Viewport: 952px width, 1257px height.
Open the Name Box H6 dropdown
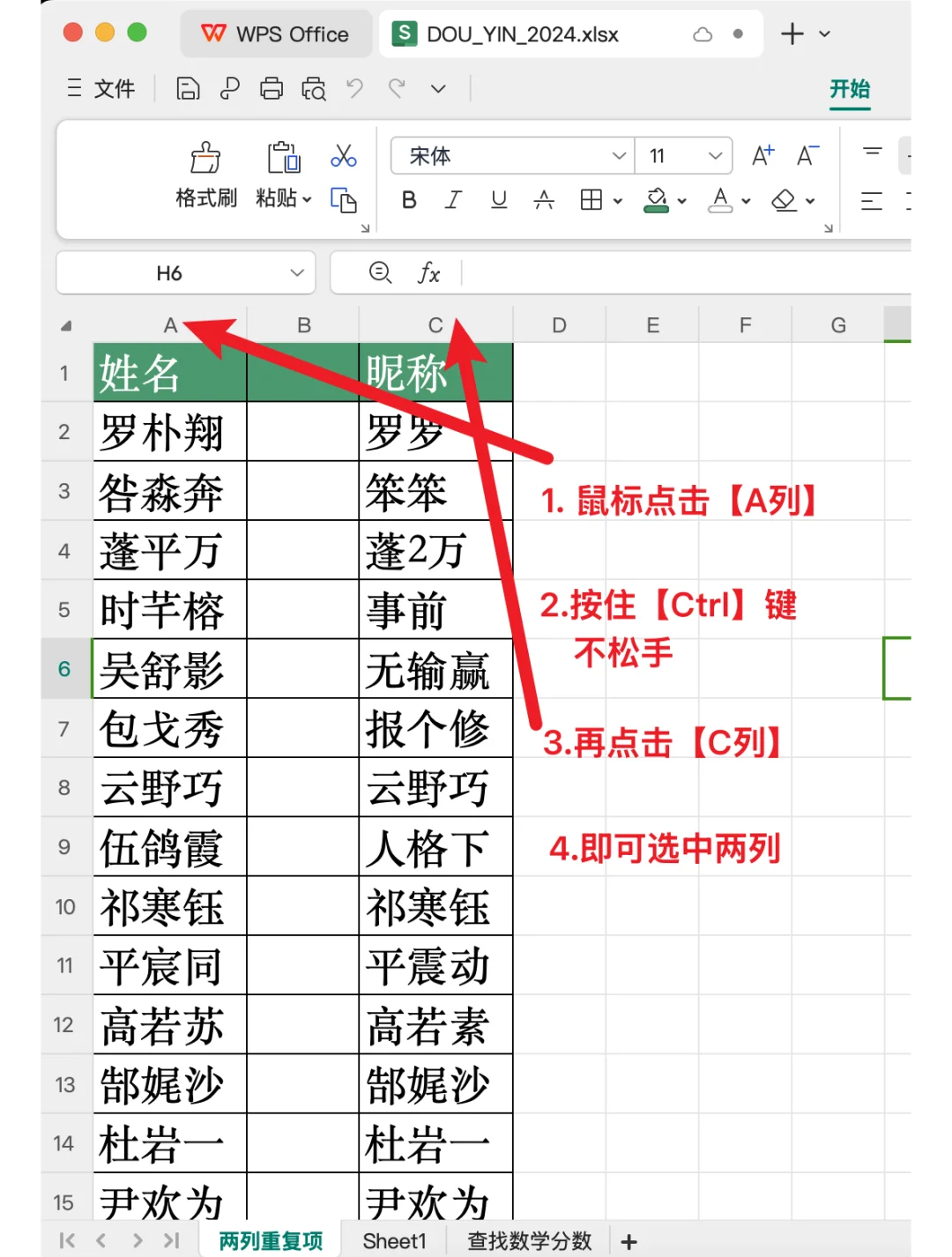(297, 273)
